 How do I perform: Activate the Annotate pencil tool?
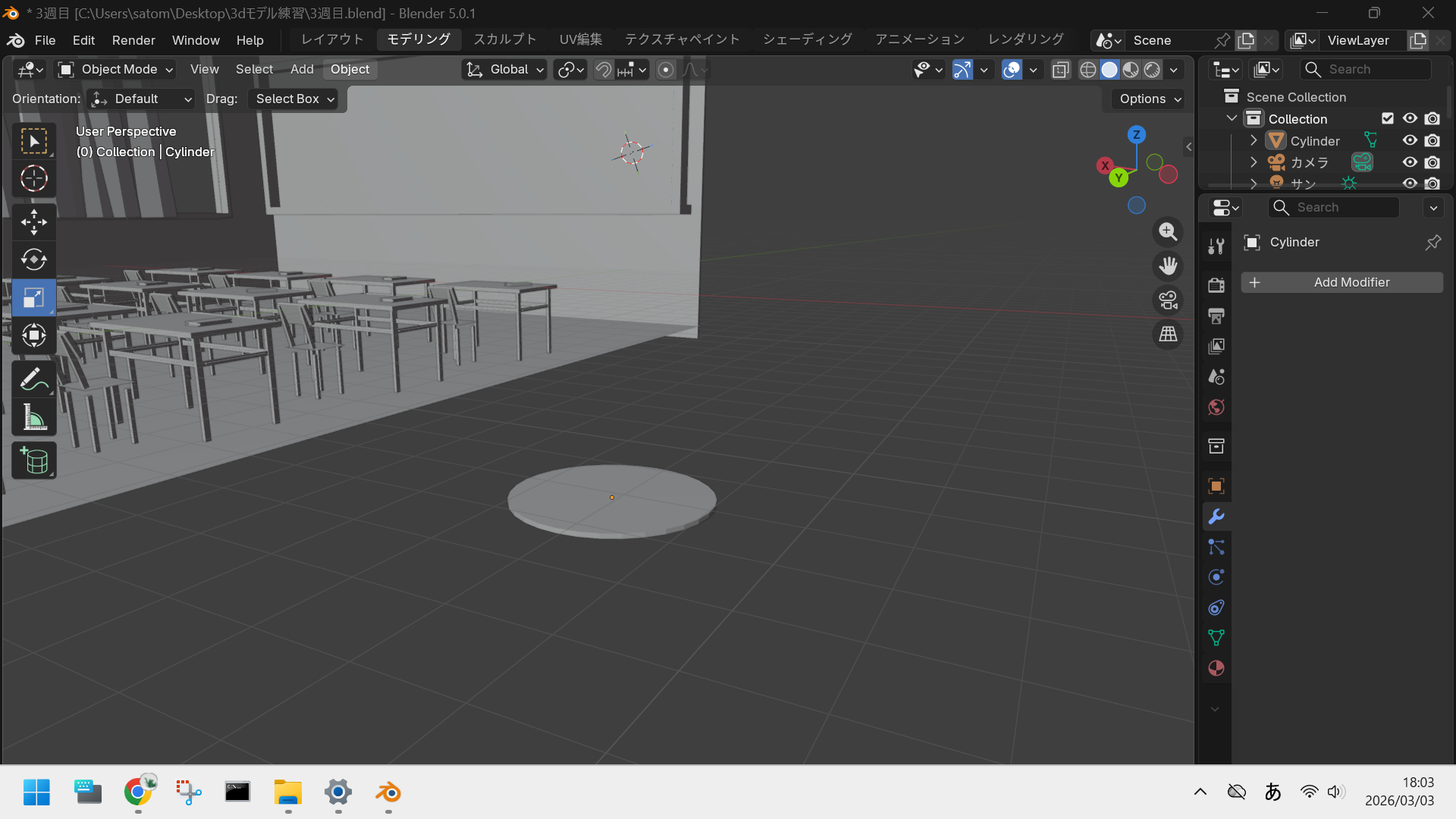tap(33, 379)
